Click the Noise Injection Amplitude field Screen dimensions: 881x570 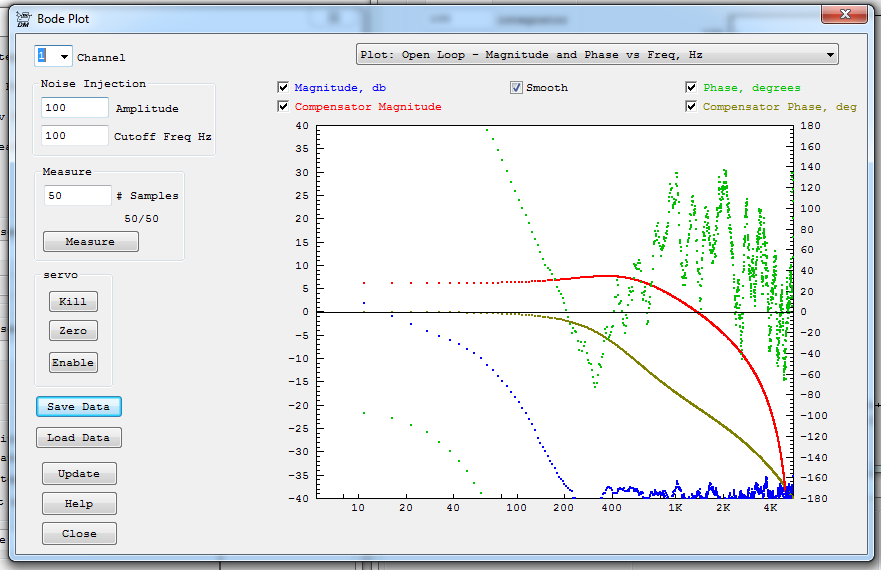75,108
